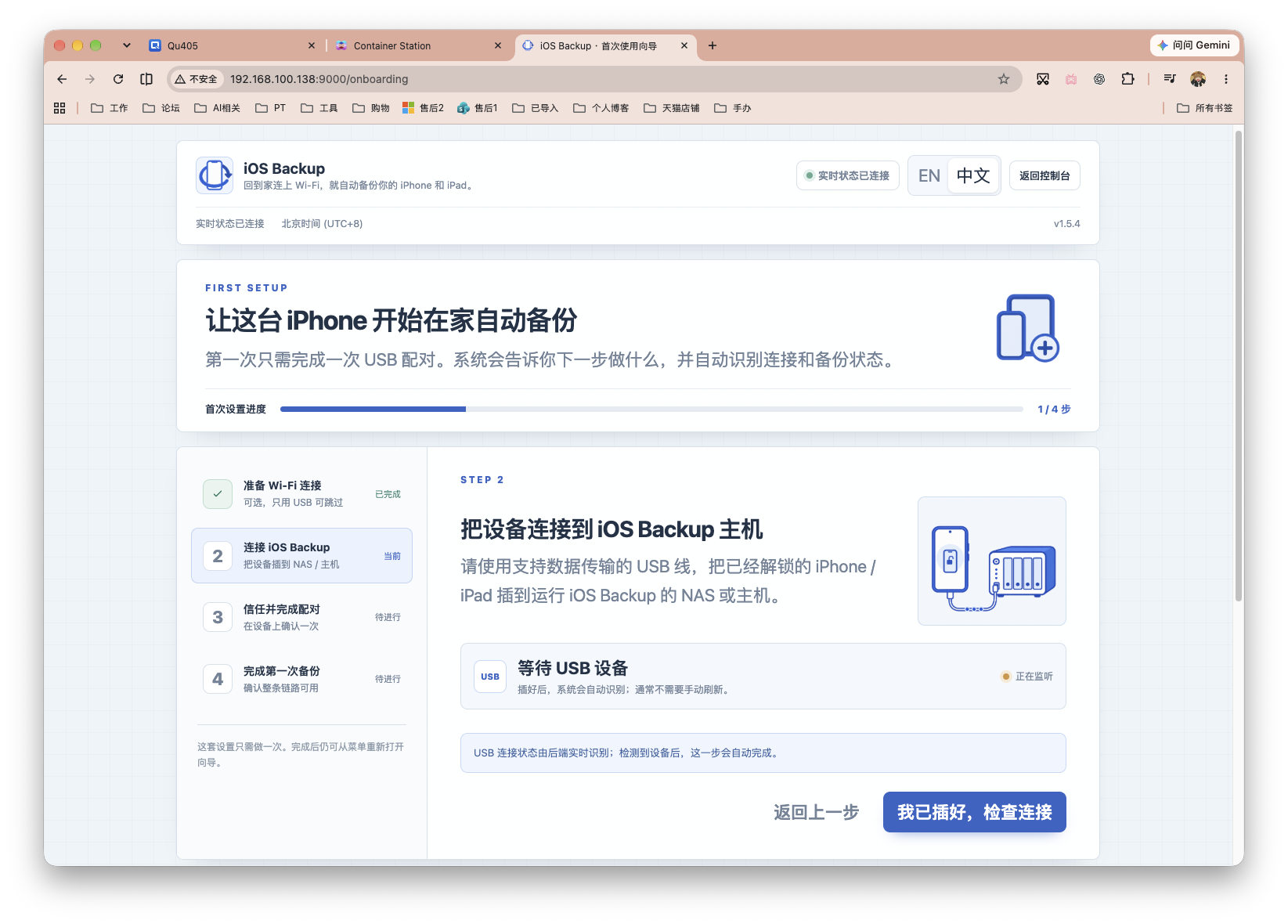Click the page vertical scrollbar
Viewport: 1288px width, 924px height.
click(x=1239, y=366)
